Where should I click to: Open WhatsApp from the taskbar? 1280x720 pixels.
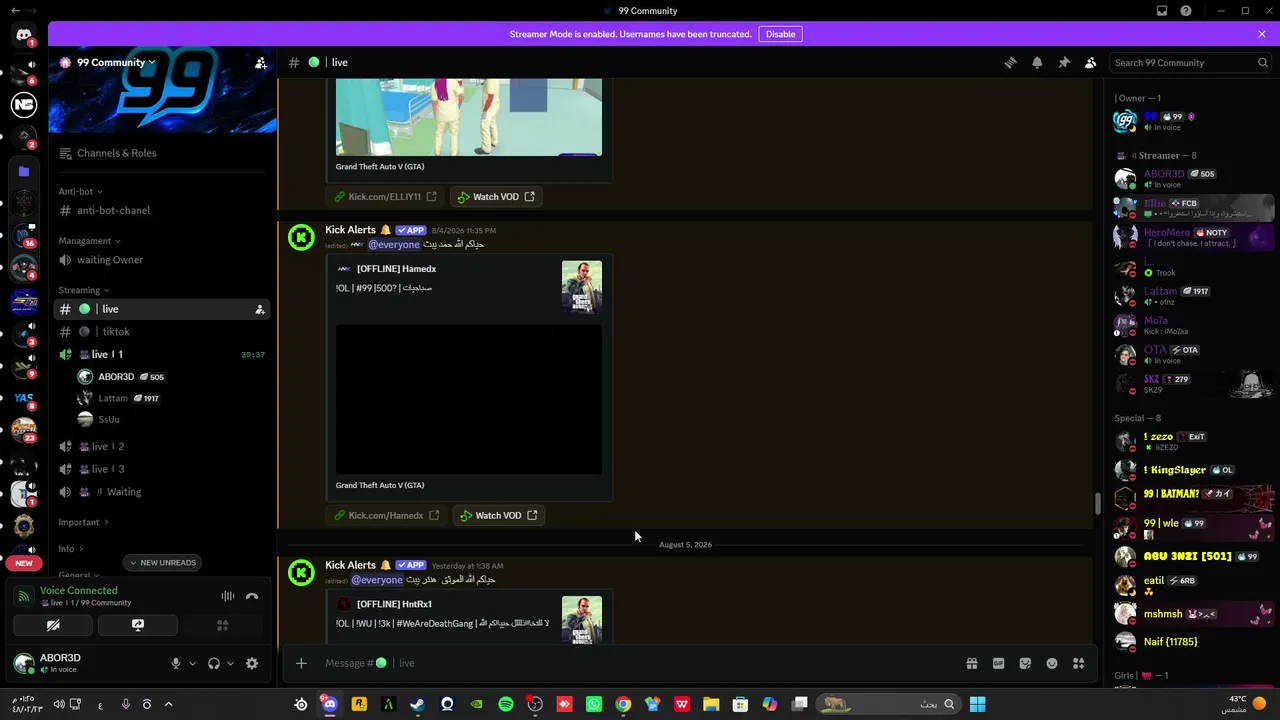click(594, 704)
